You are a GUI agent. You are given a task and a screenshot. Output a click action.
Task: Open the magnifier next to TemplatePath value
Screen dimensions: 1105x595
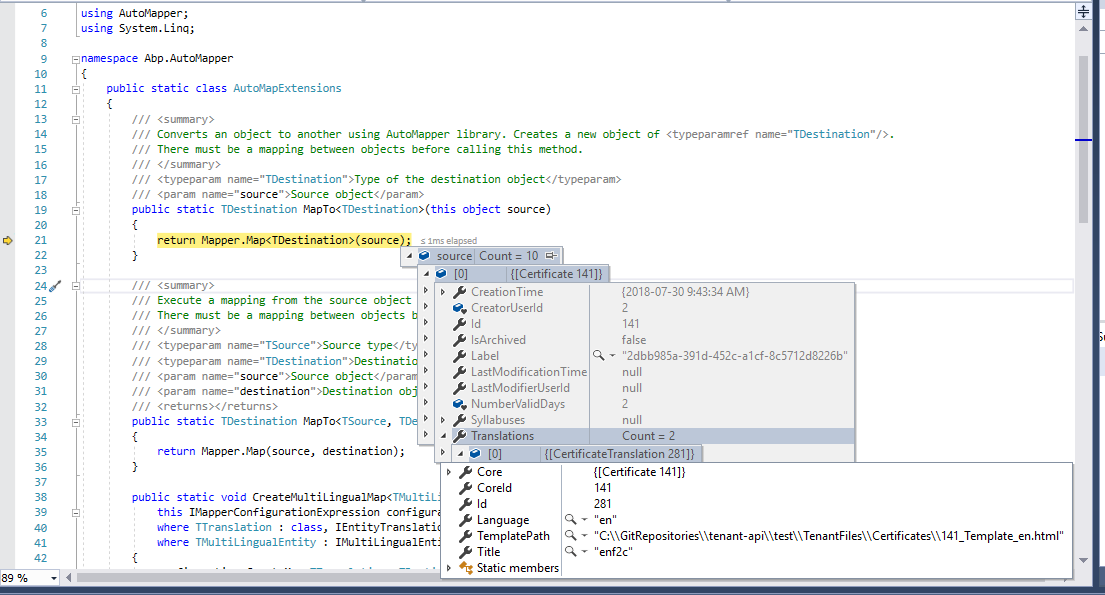[570, 535]
